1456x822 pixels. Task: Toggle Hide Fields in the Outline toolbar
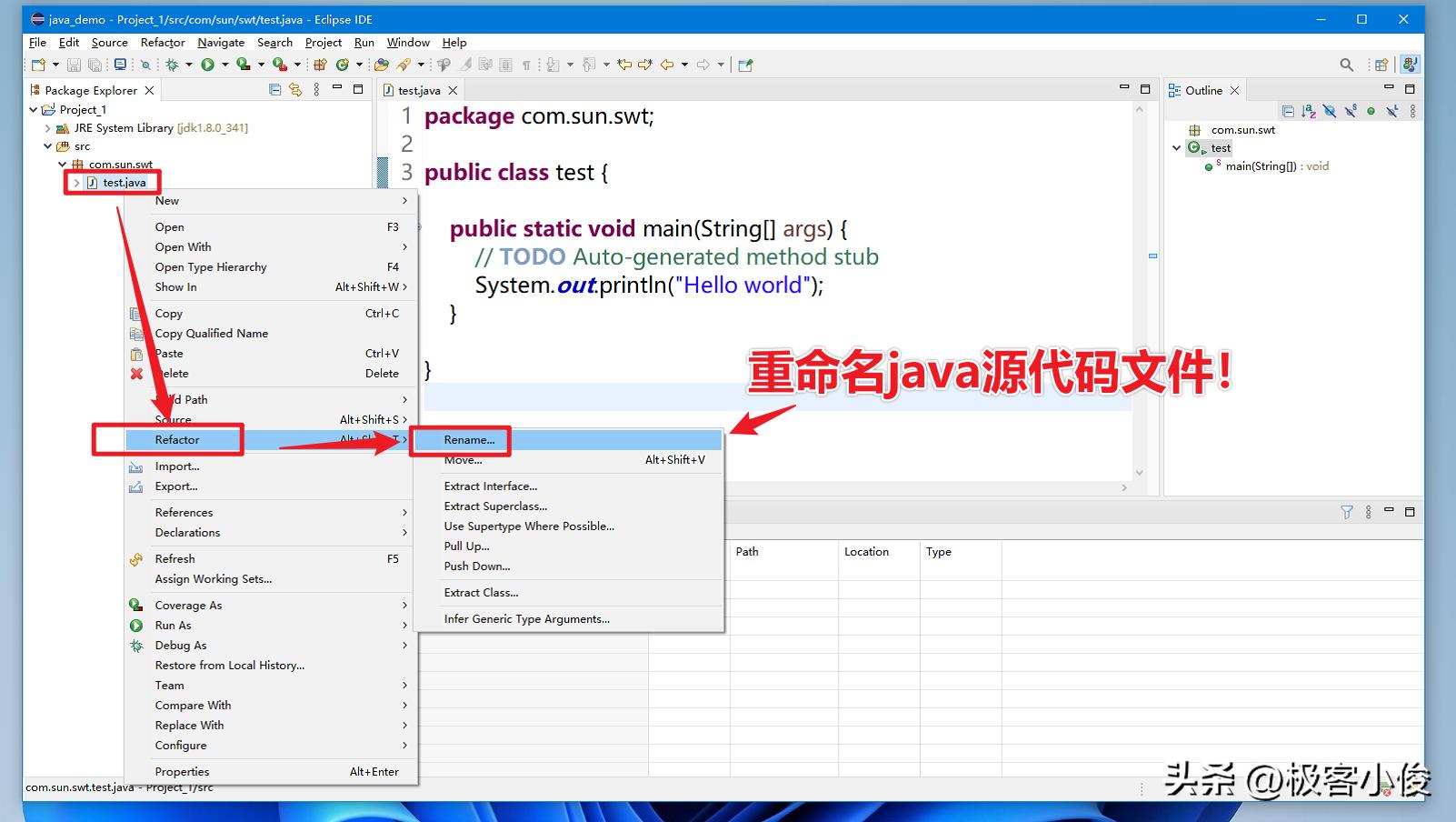[x=1329, y=111]
